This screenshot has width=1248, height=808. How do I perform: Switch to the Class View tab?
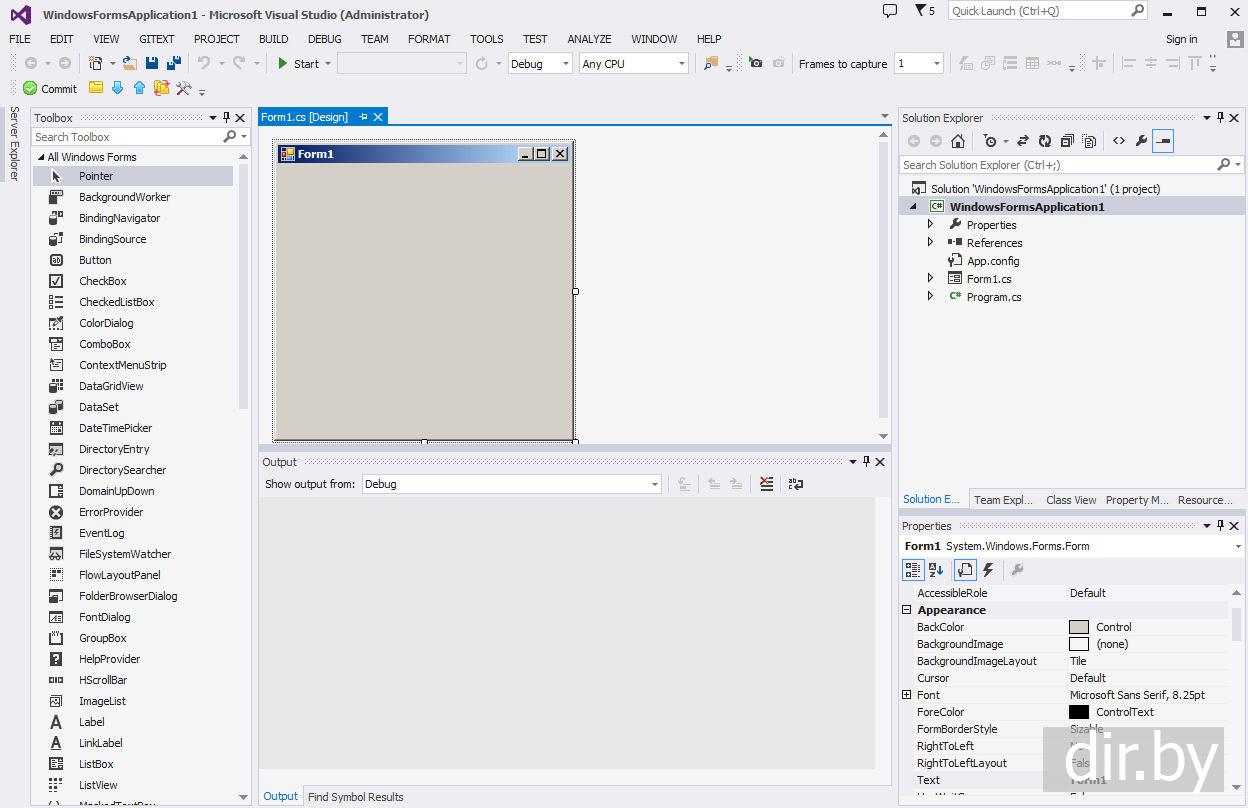tap(1070, 500)
